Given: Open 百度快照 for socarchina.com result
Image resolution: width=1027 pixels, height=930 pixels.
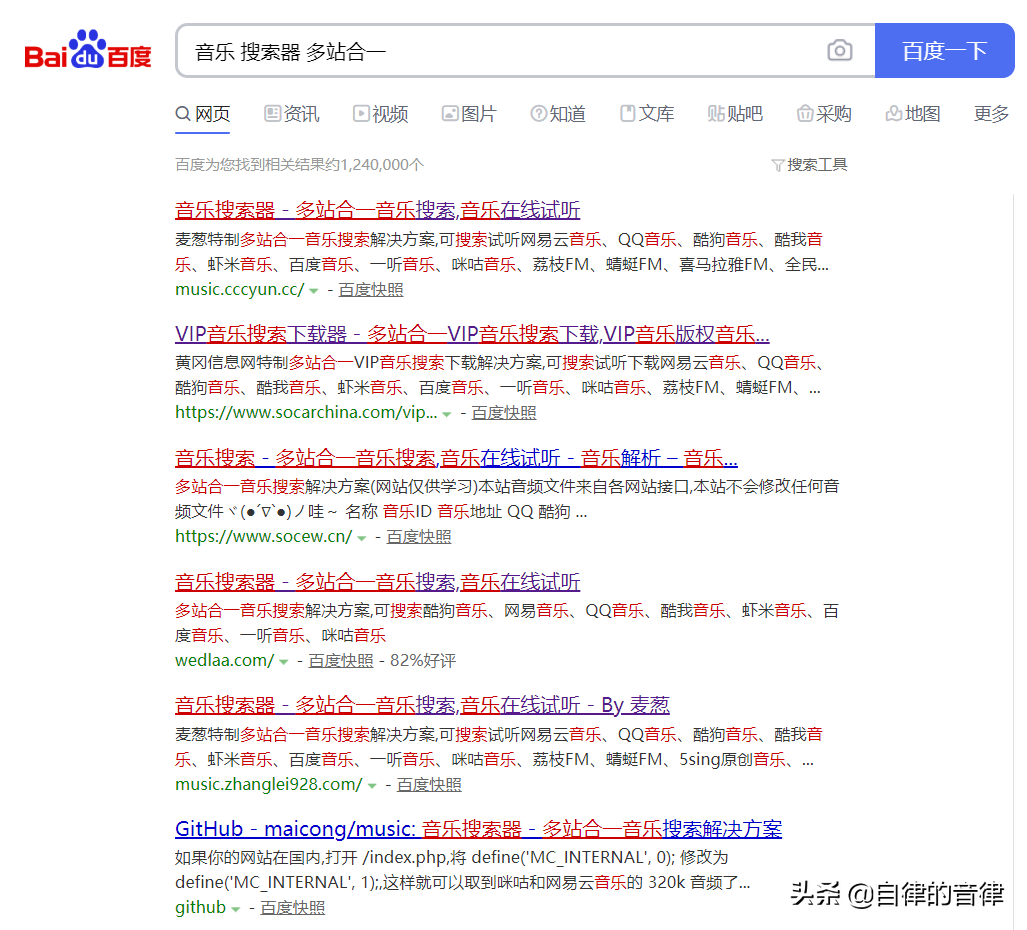Looking at the screenshot, I should 504,413.
